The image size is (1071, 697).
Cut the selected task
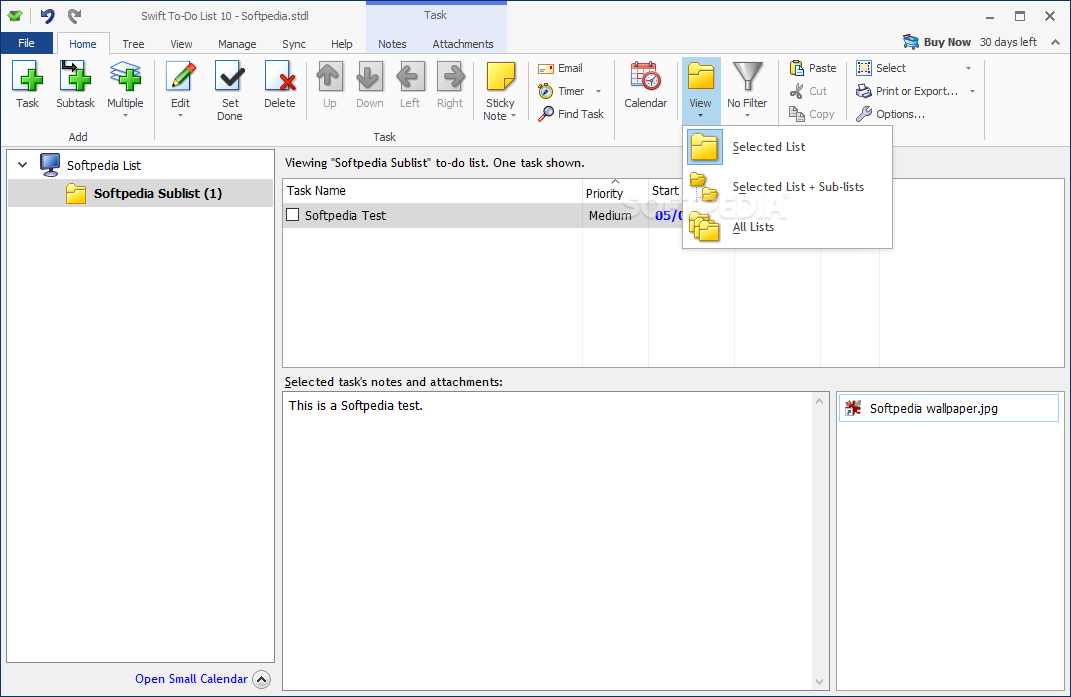coord(809,91)
